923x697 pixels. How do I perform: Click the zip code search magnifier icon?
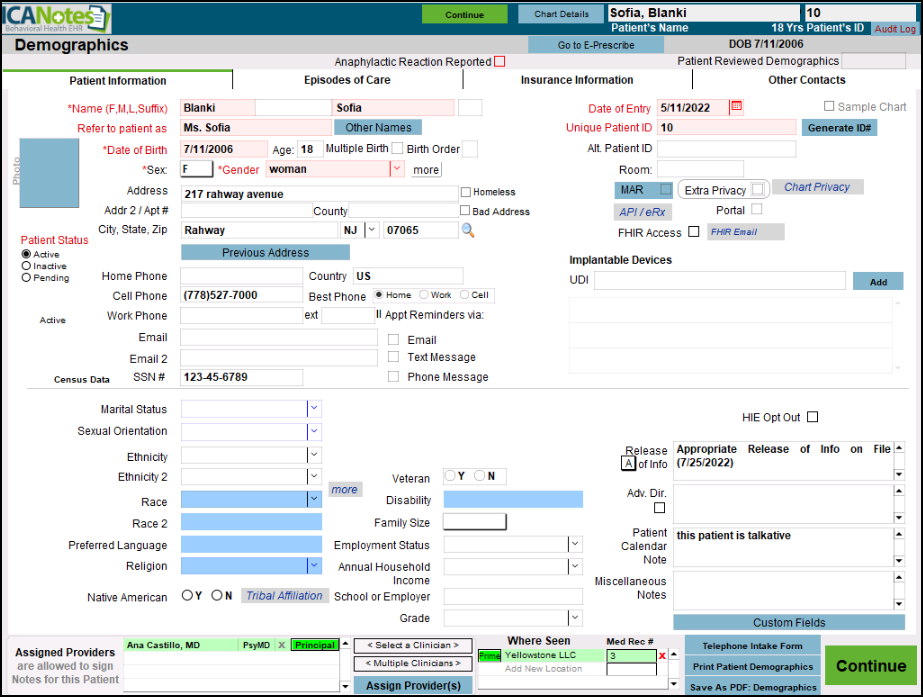467,230
